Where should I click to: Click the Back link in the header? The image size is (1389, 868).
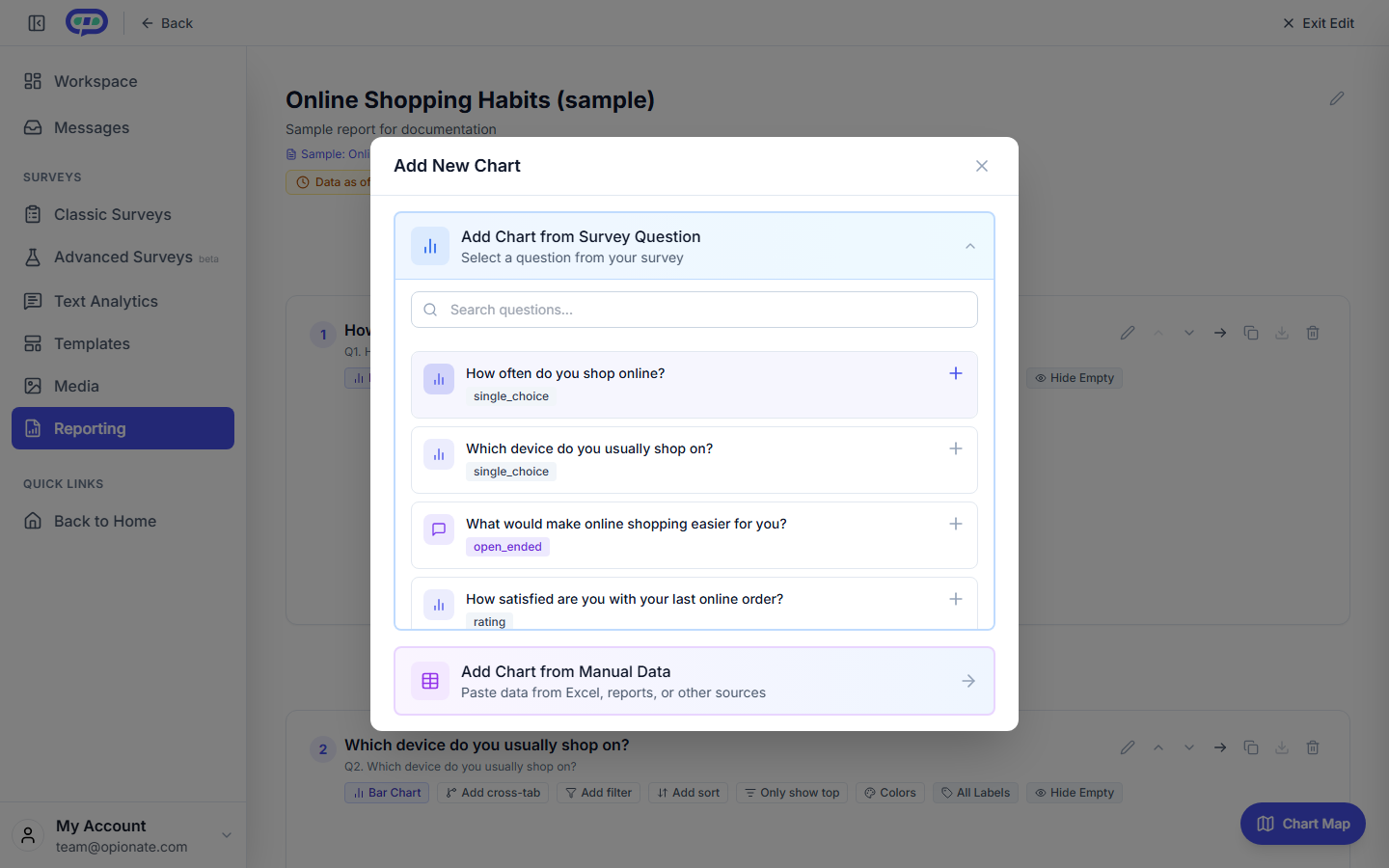coord(167,23)
